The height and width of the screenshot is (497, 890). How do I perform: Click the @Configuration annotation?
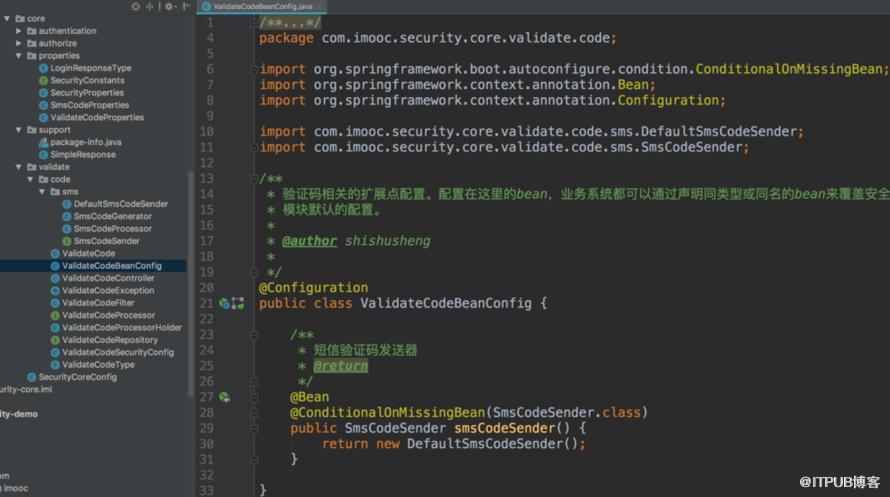(313, 288)
